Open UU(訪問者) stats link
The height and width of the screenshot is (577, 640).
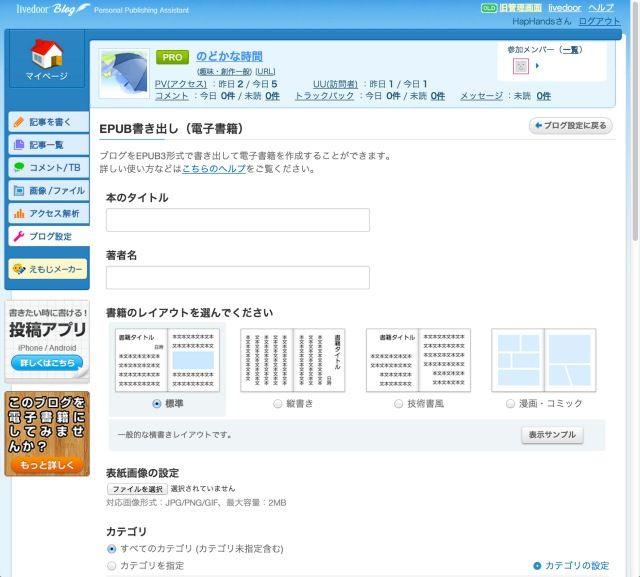tap(335, 84)
